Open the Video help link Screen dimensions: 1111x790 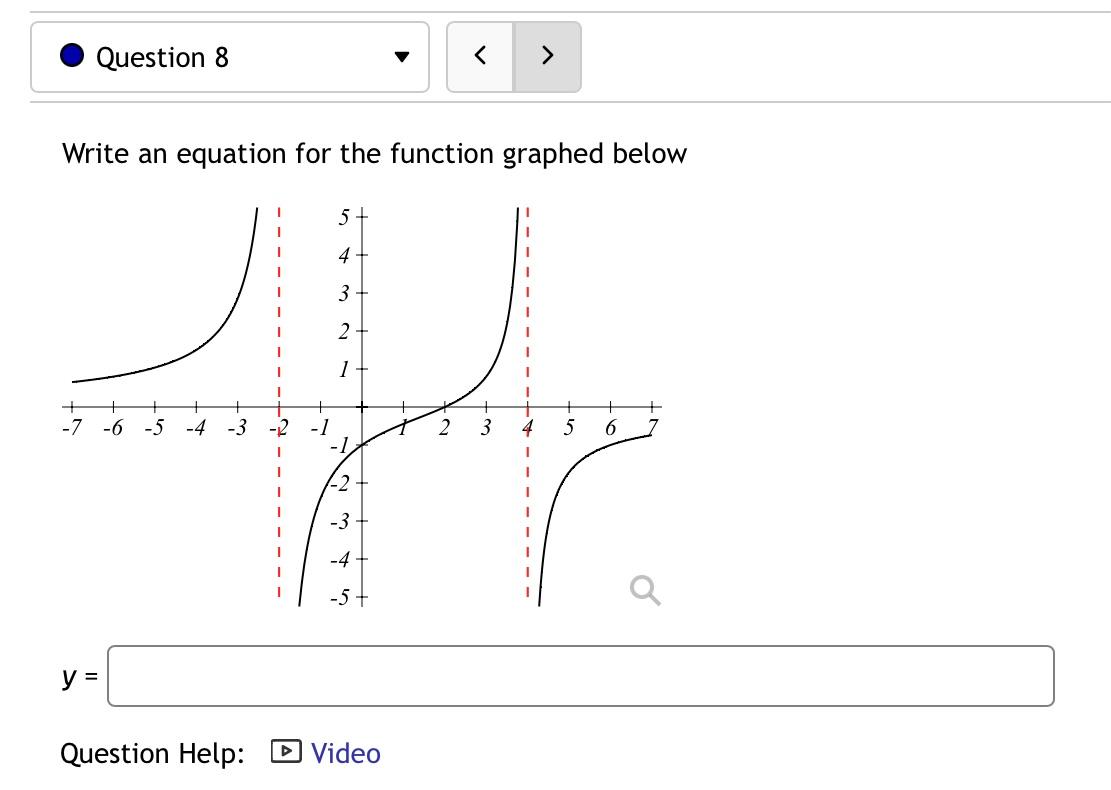[x=344, y=752]
